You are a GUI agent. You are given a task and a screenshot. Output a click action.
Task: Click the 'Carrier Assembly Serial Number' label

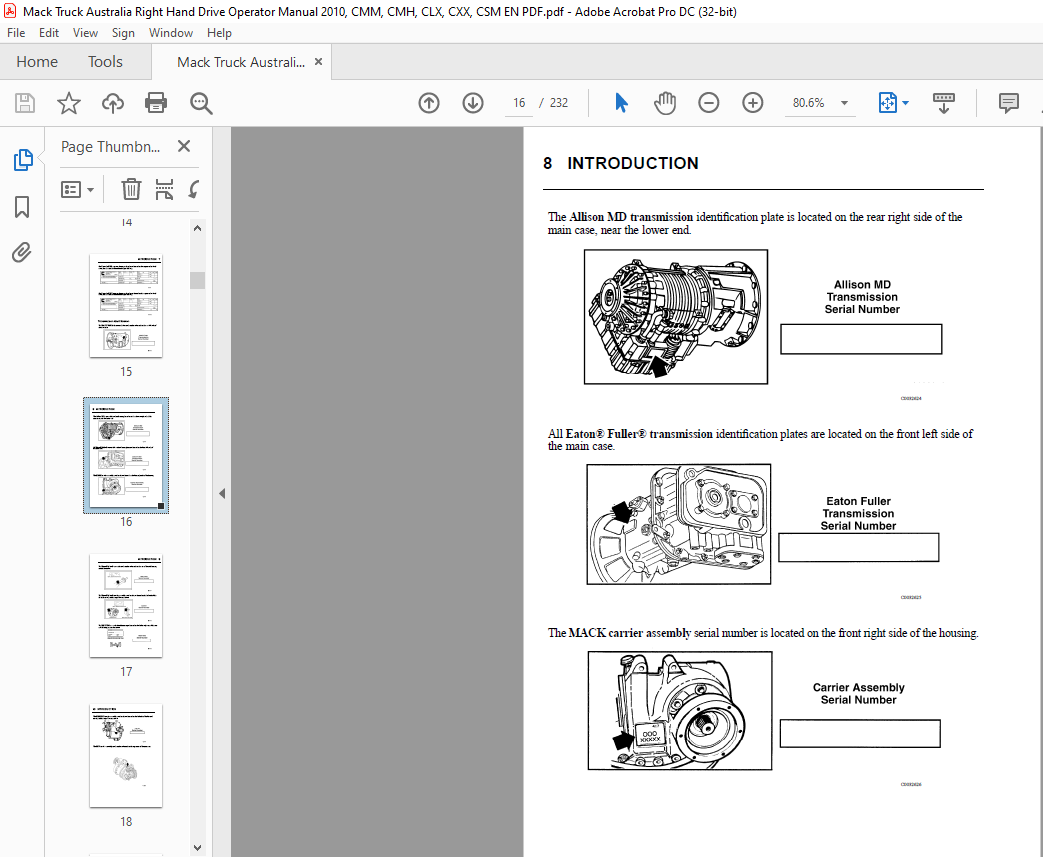click(859, 693)
